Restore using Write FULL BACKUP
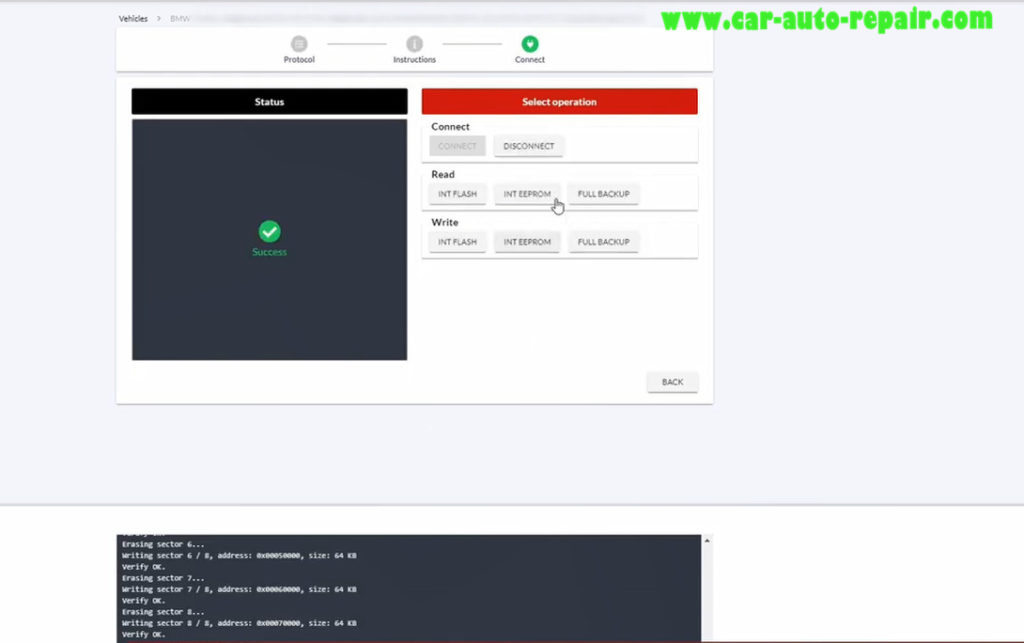 click(x=603, y=241)
